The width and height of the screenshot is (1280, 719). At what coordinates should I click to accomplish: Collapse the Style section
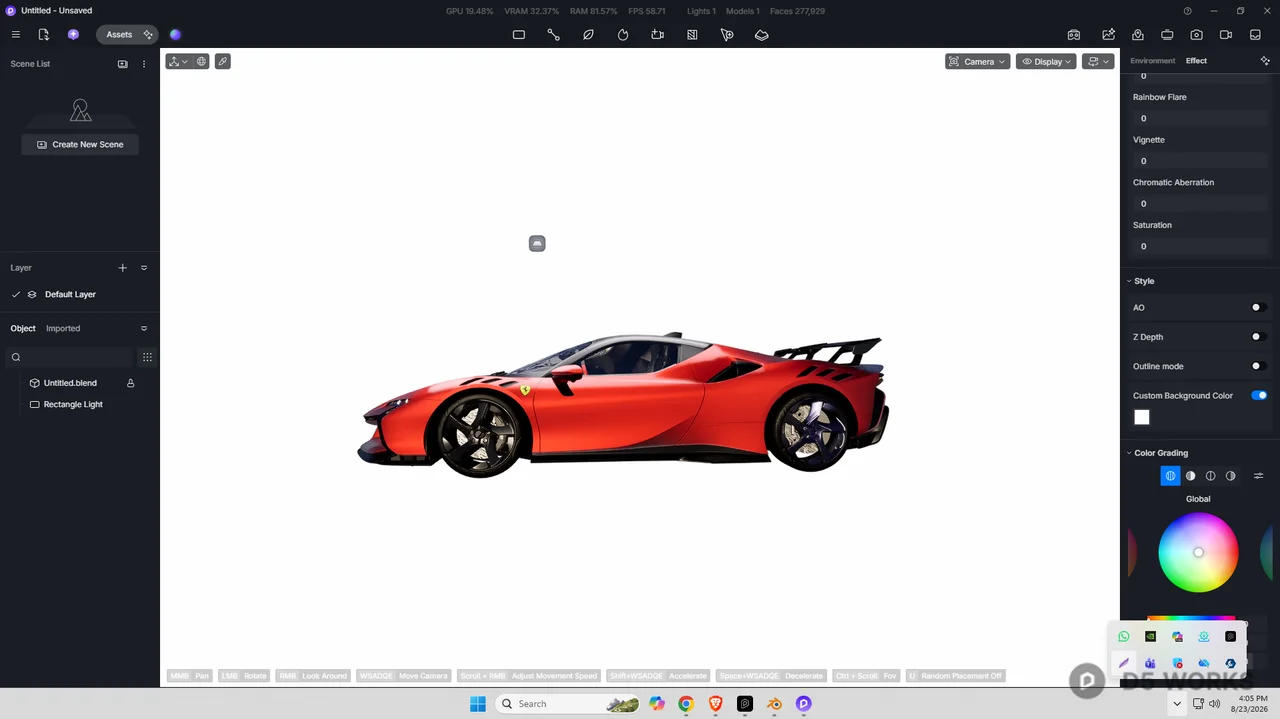[x=1129, y=281]
